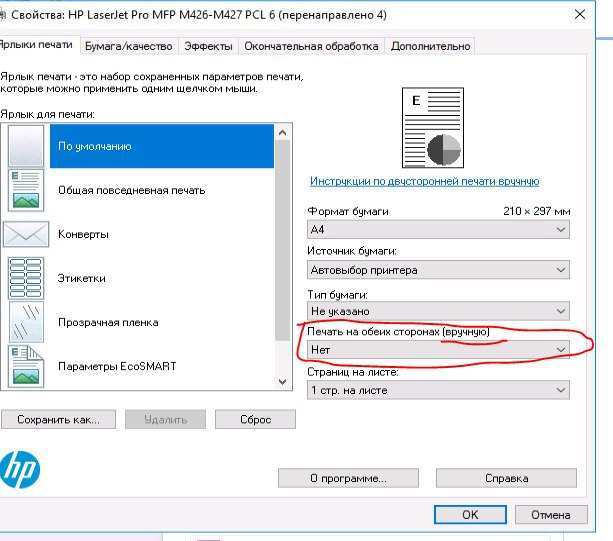Switch to the Эффекты tab
This screenshot has width=613, height=541.
point(208,46)
